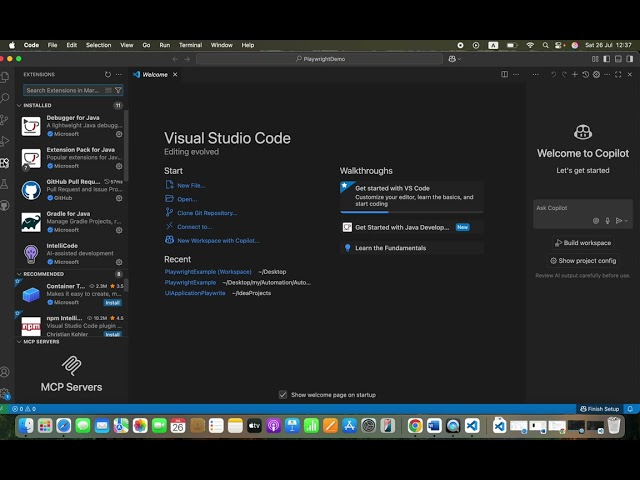Screen dimensions: 640x480
Task: Toggle Show welcome page on startup checkbox
Action: pos(283,395)
